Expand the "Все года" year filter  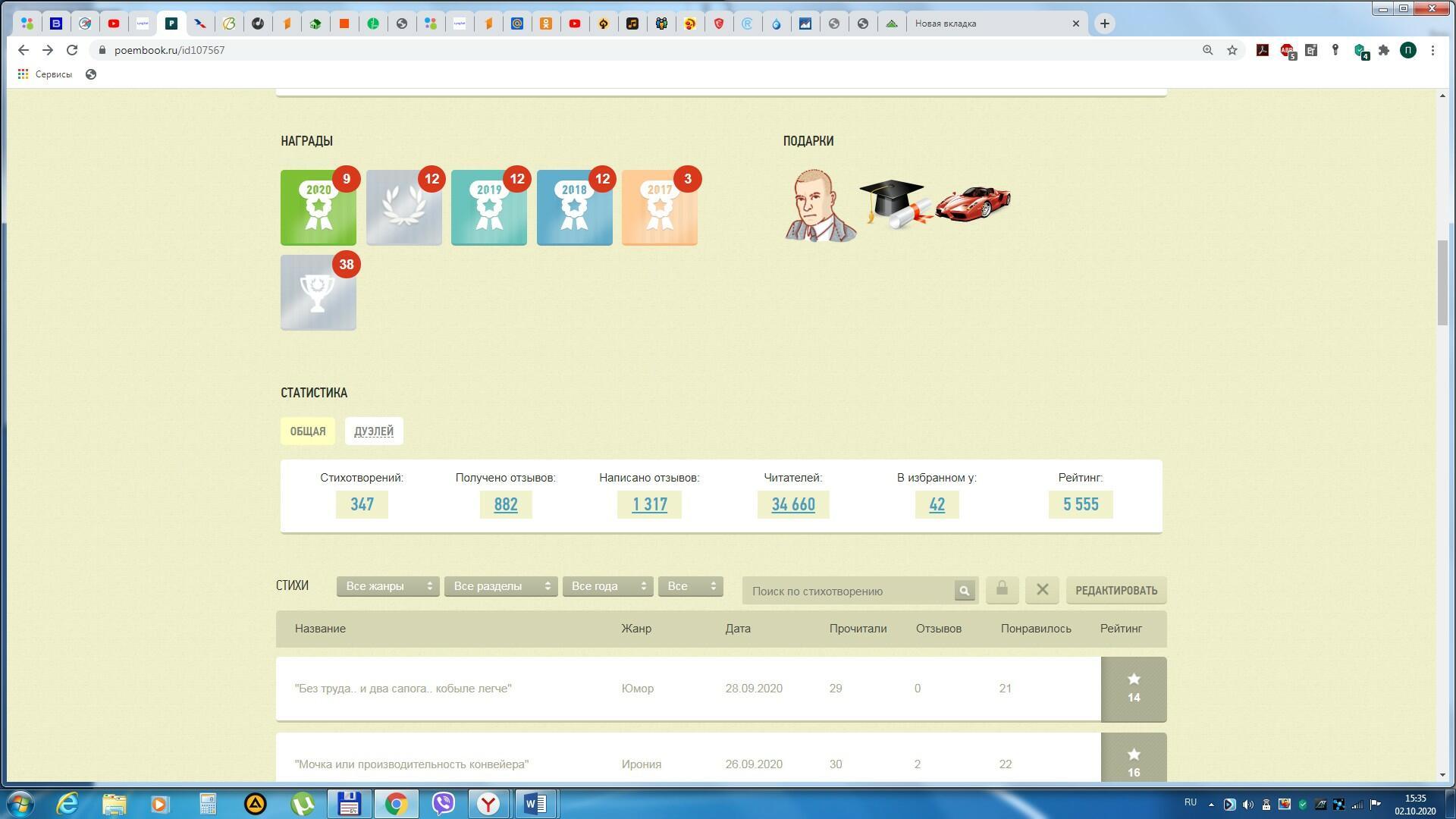pos(607,586)
